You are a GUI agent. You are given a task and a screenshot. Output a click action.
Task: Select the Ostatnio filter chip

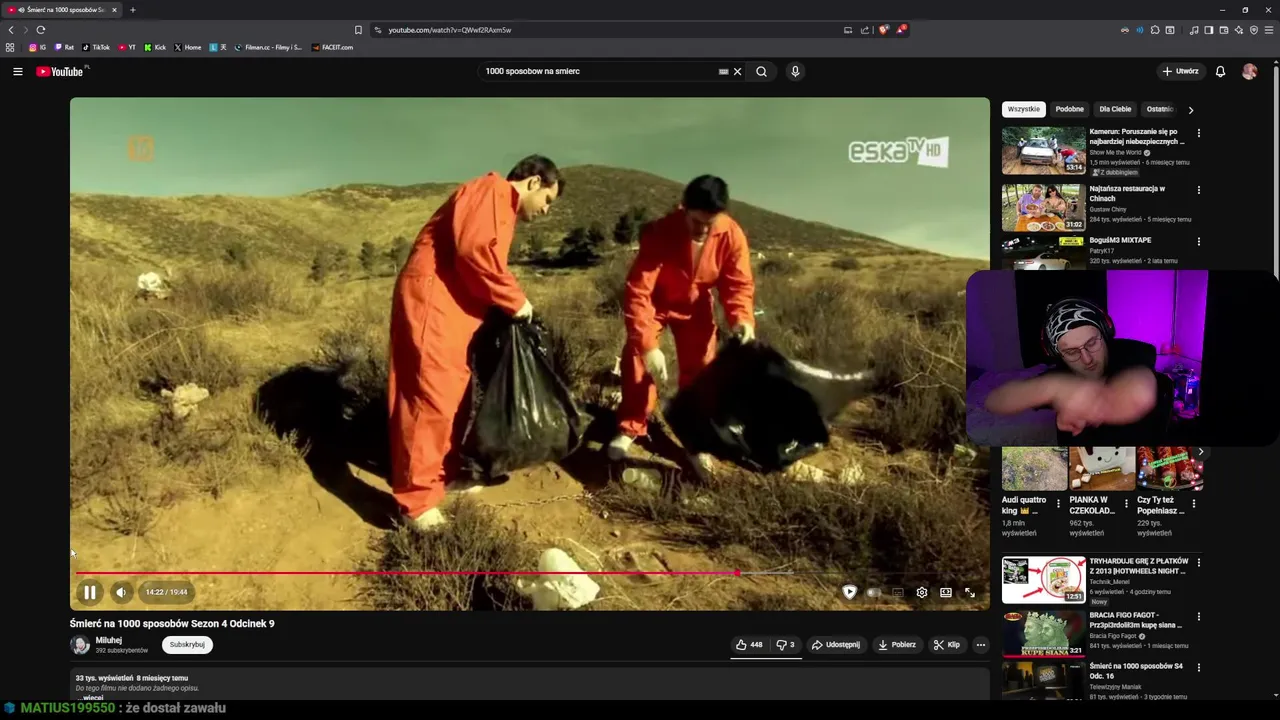click(1160, 109)
